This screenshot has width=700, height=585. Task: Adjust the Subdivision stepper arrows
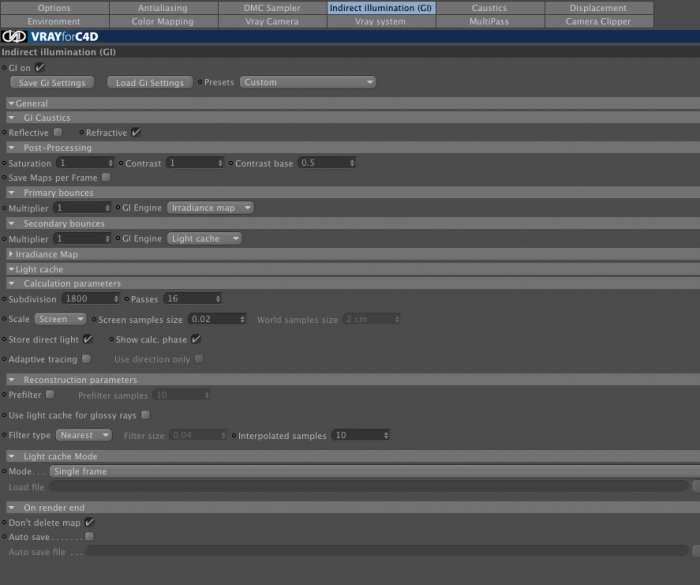tap(116, 299)
